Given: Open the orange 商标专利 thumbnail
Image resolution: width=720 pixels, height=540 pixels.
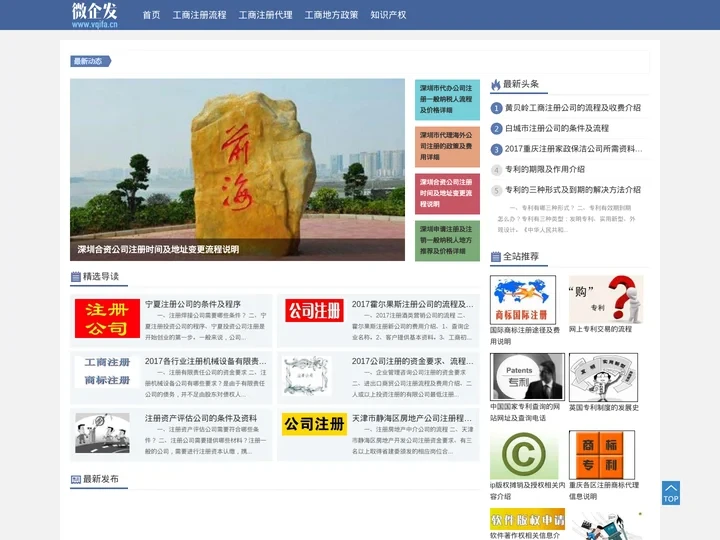Looking at the screenshot, I should (602, 455).
